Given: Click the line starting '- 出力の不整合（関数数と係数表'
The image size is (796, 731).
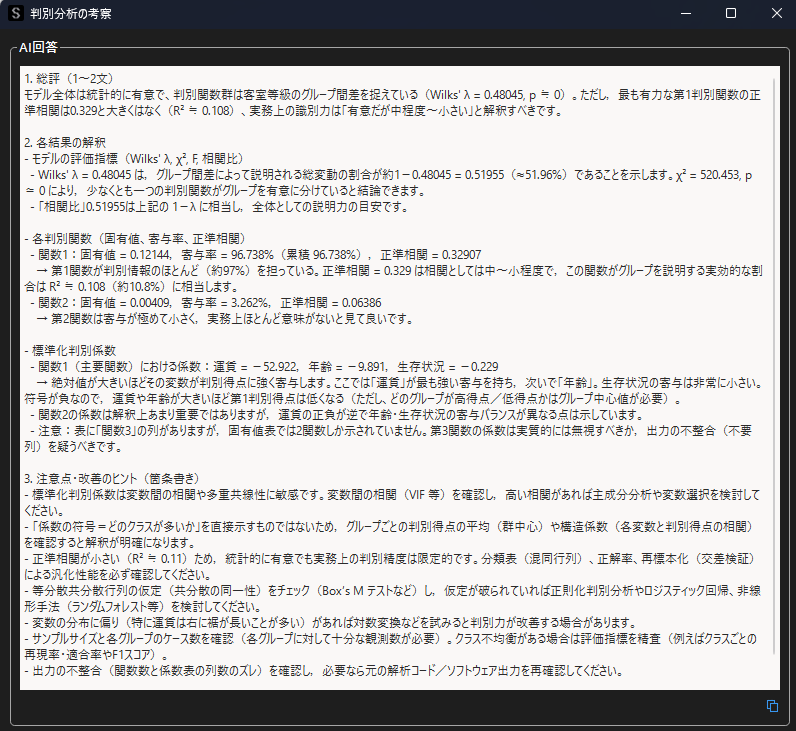Looking at the screenshot, I should (x=324, y=671).
